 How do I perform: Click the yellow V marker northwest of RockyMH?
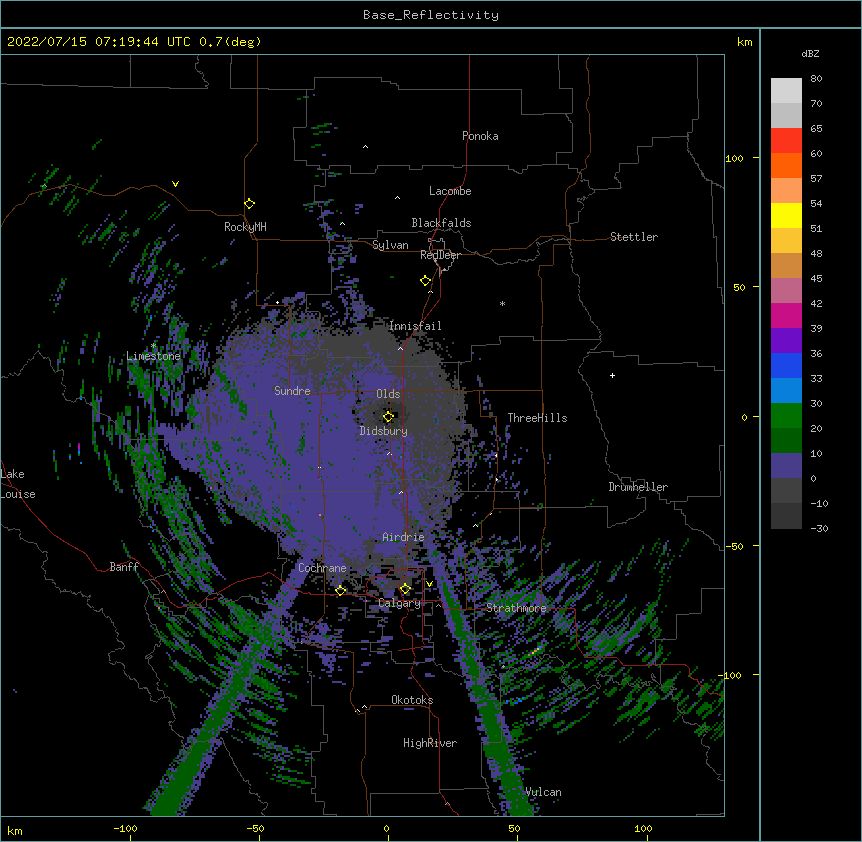(x=175, y=184)
